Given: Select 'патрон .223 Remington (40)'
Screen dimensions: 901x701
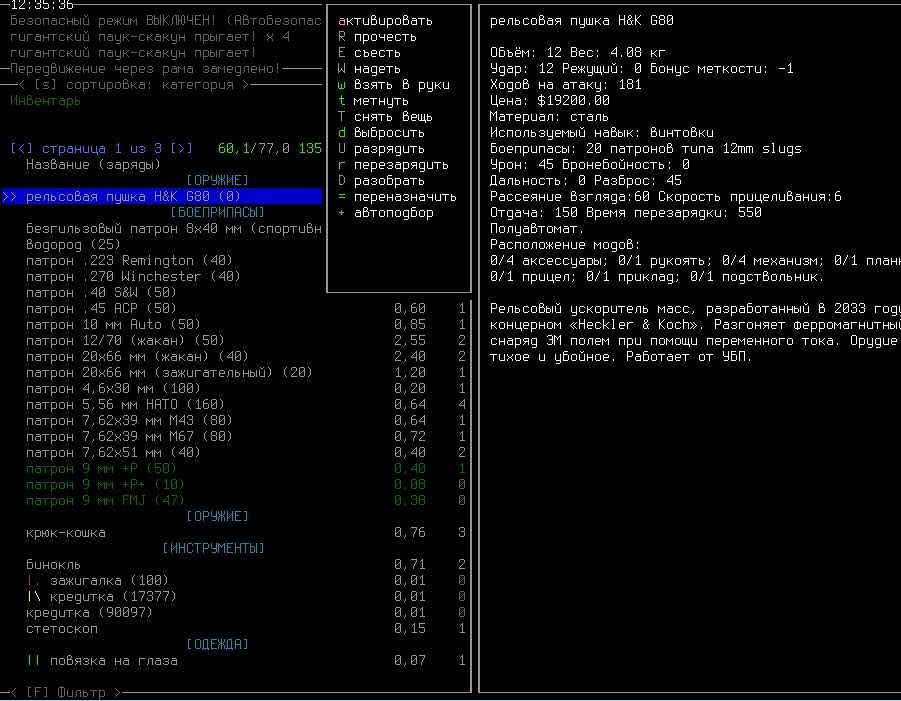Looking at the screenshot, I should (x=129, y=261).
